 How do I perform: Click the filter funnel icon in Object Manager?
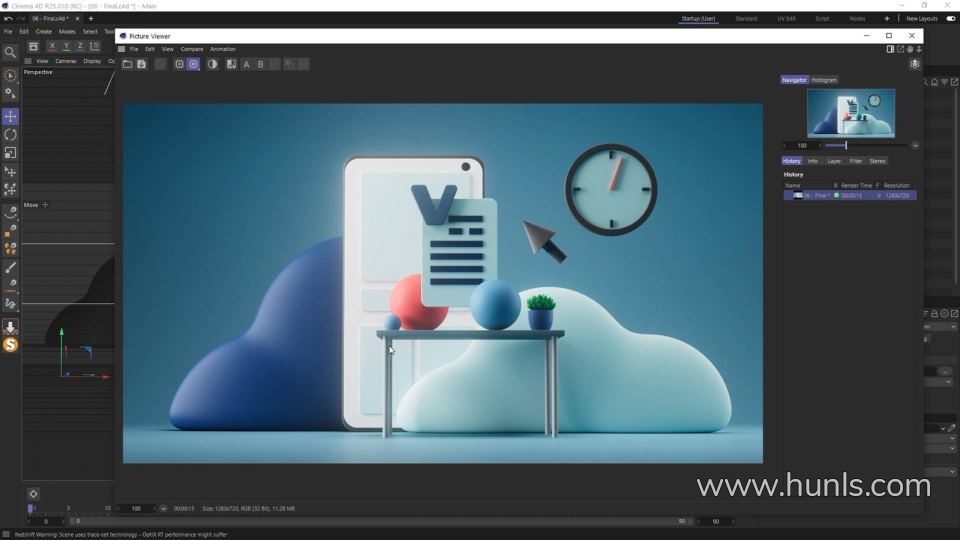pyautogui.click(x=945, y=82)
